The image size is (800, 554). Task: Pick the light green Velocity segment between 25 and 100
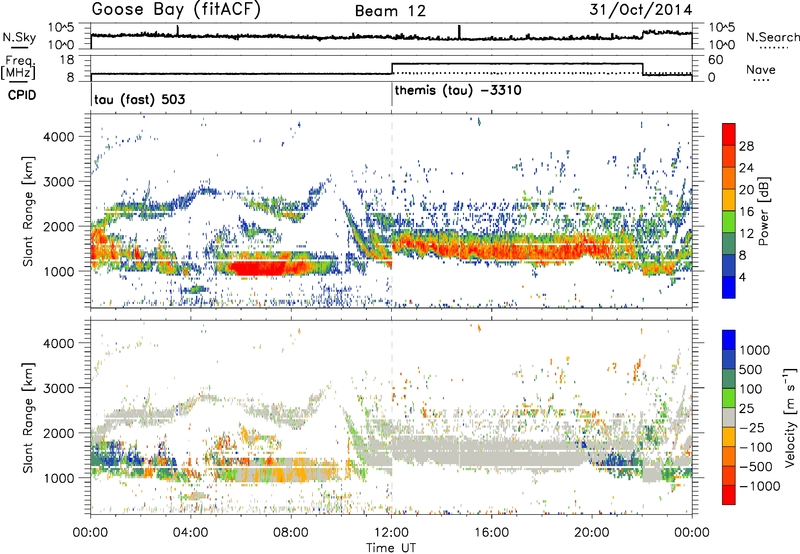(x=729, y=398)
